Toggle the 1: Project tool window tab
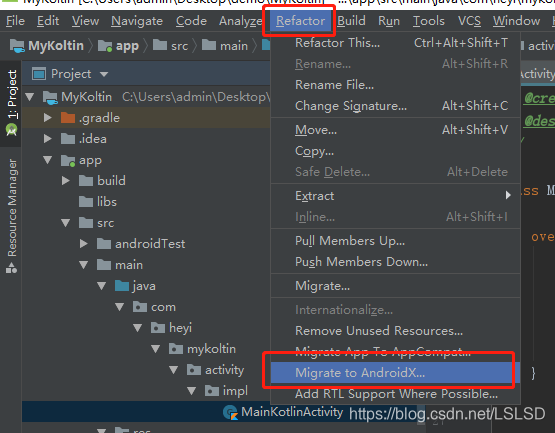This screenshot has height=433, width=555. click(11, 103)
